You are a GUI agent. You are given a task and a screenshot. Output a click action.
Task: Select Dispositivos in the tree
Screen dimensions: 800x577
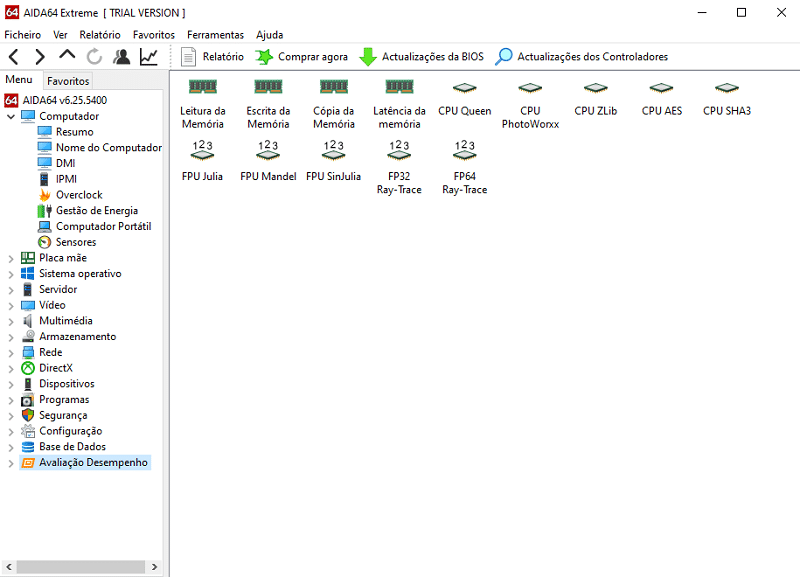point(67,384)
